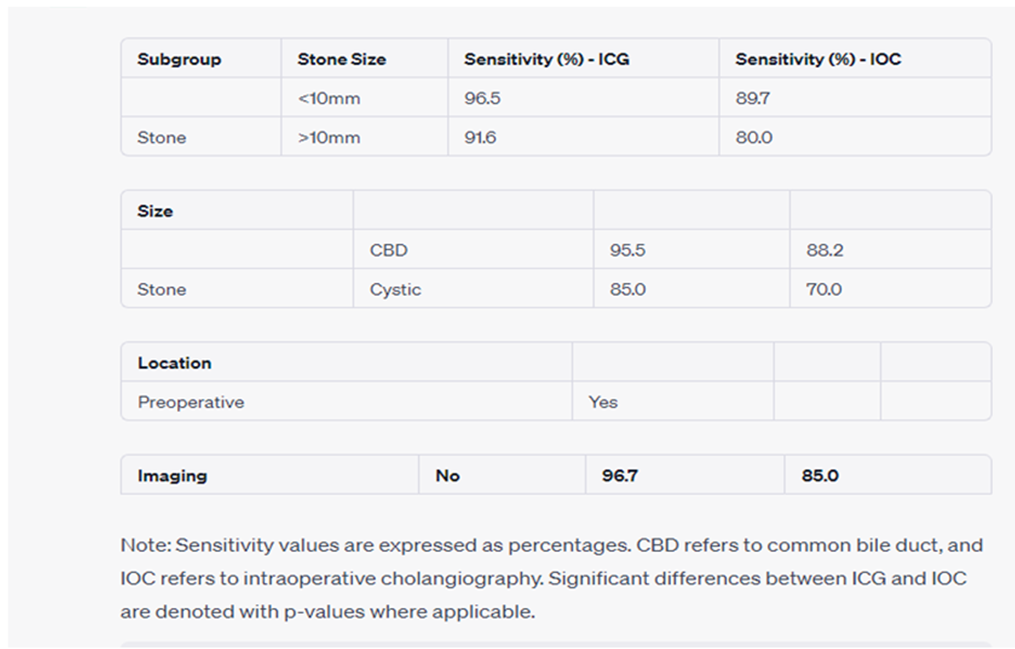Select the 89.7 IOC value

point(753,98)
